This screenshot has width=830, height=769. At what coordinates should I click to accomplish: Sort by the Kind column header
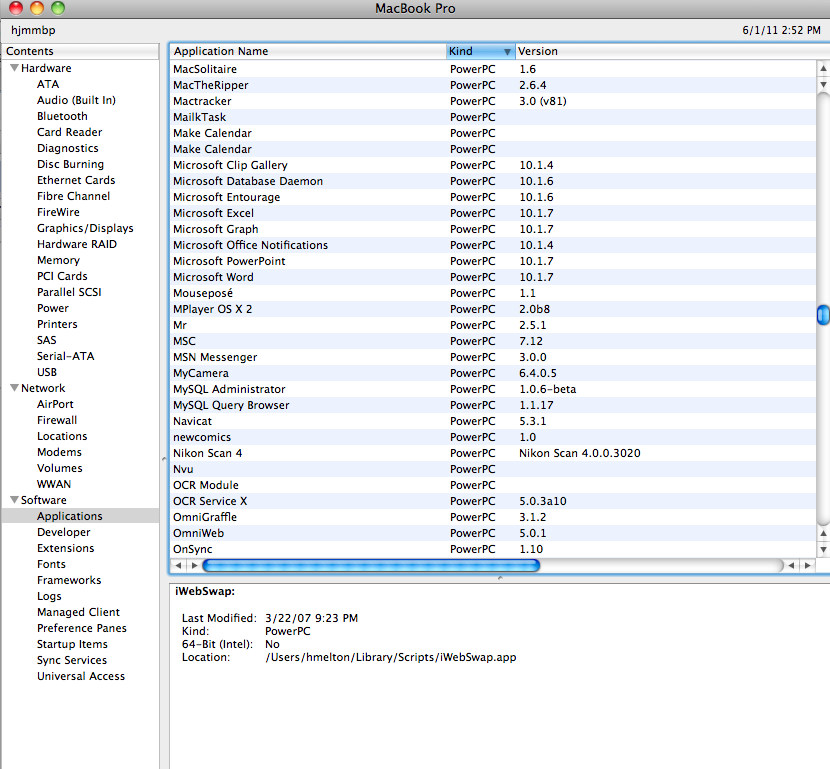click(x=480, y=51)
